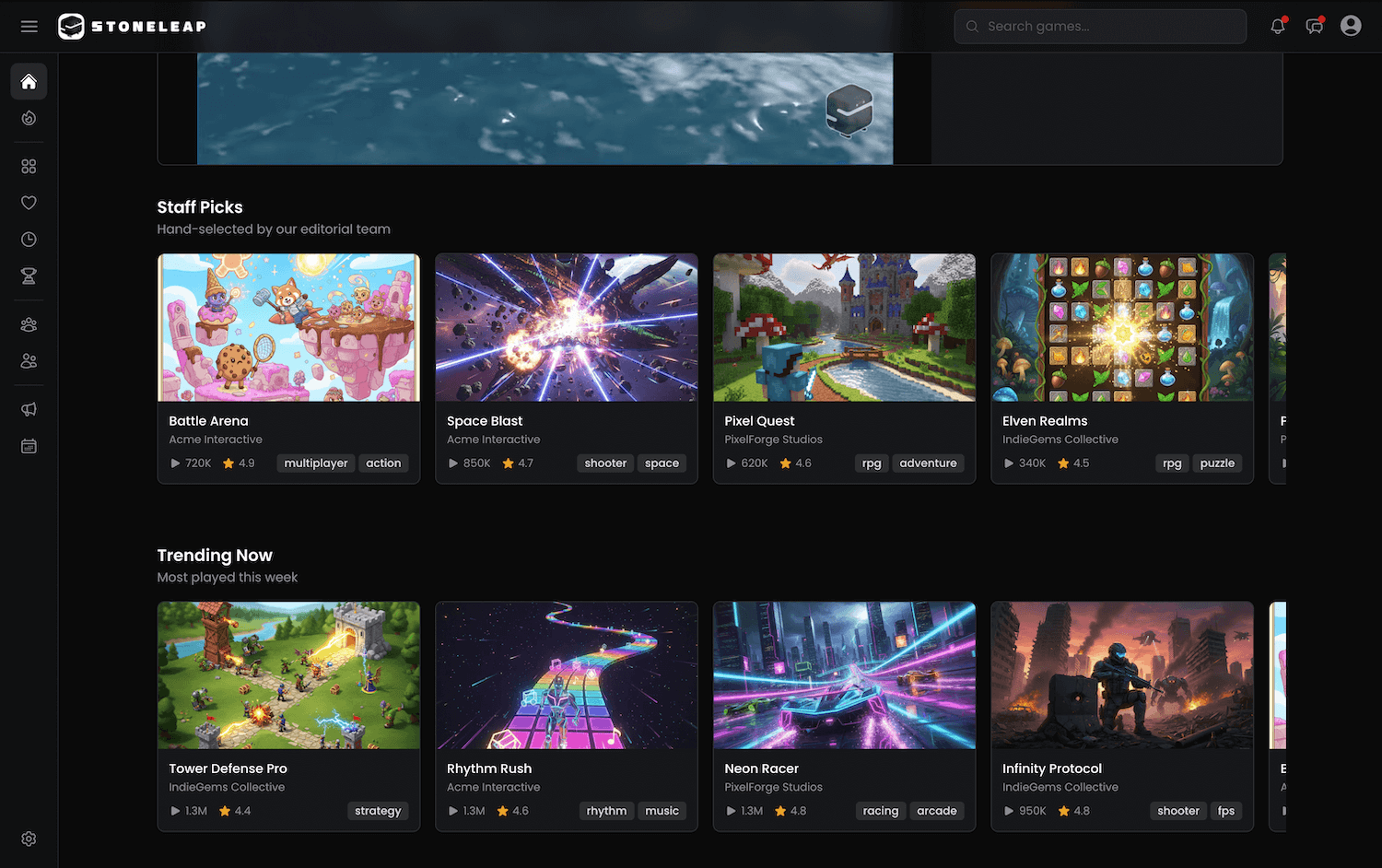This screenshot has height=868, width=1382.
Task: Open the hamburger menu in the header
Action: tap(29, 27)
